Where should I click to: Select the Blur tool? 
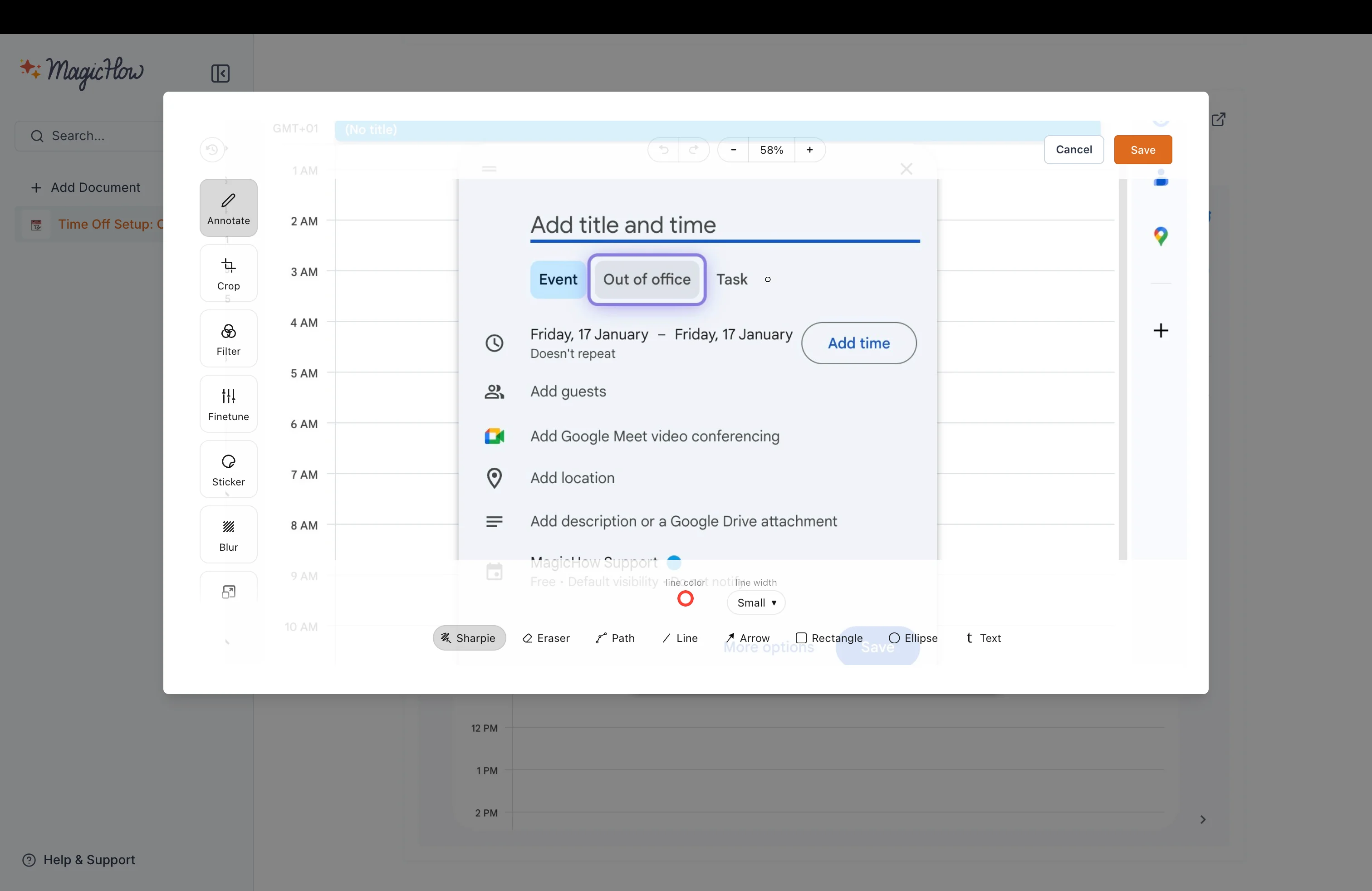[228, 534]
